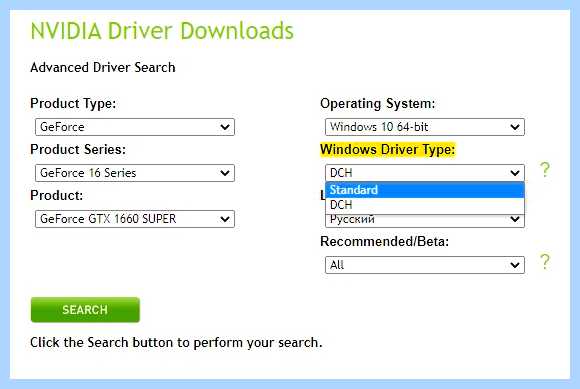580x389 pixels.
Task: Collapse the Windows Driver Type dropdown showing DCH
Action: [x=425, y=173]
